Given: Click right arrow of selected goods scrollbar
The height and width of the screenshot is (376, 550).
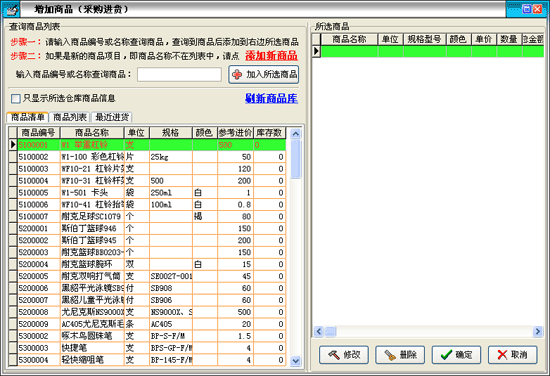Looking at the screenshot, I should 538,331.
